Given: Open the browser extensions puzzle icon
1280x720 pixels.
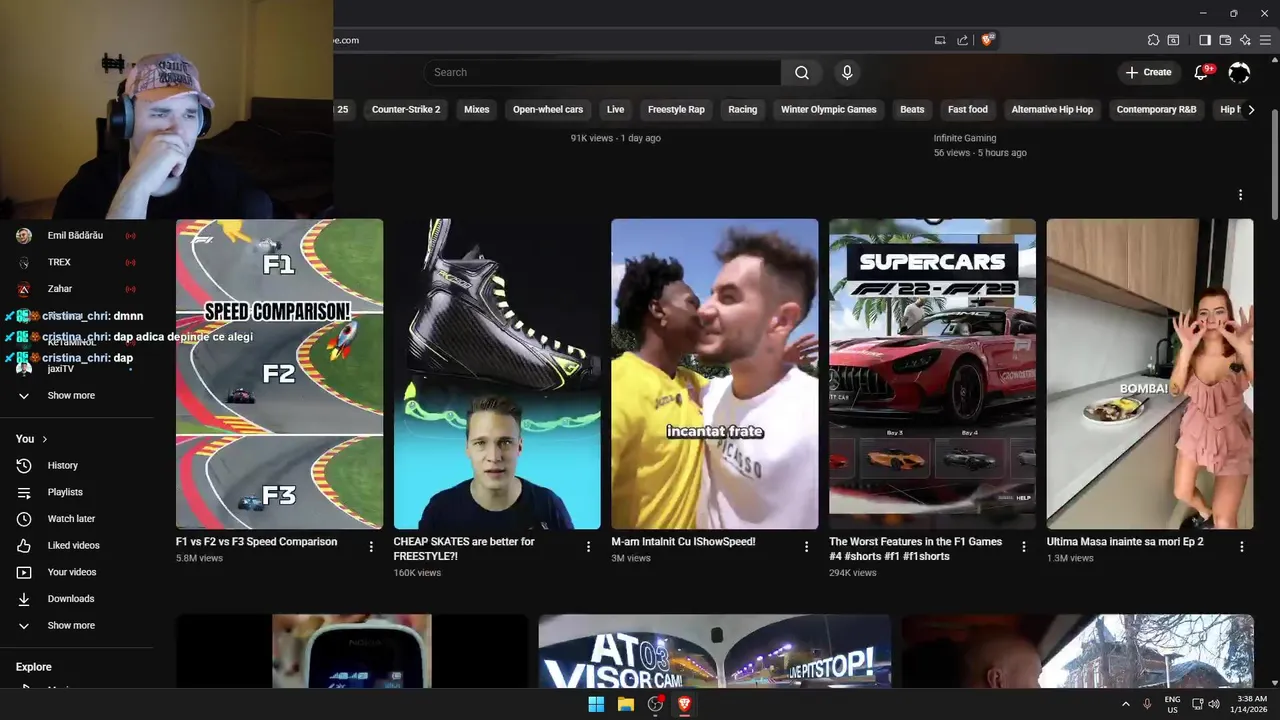Looking at the screenshot, I should click(x=1153, y=40).
